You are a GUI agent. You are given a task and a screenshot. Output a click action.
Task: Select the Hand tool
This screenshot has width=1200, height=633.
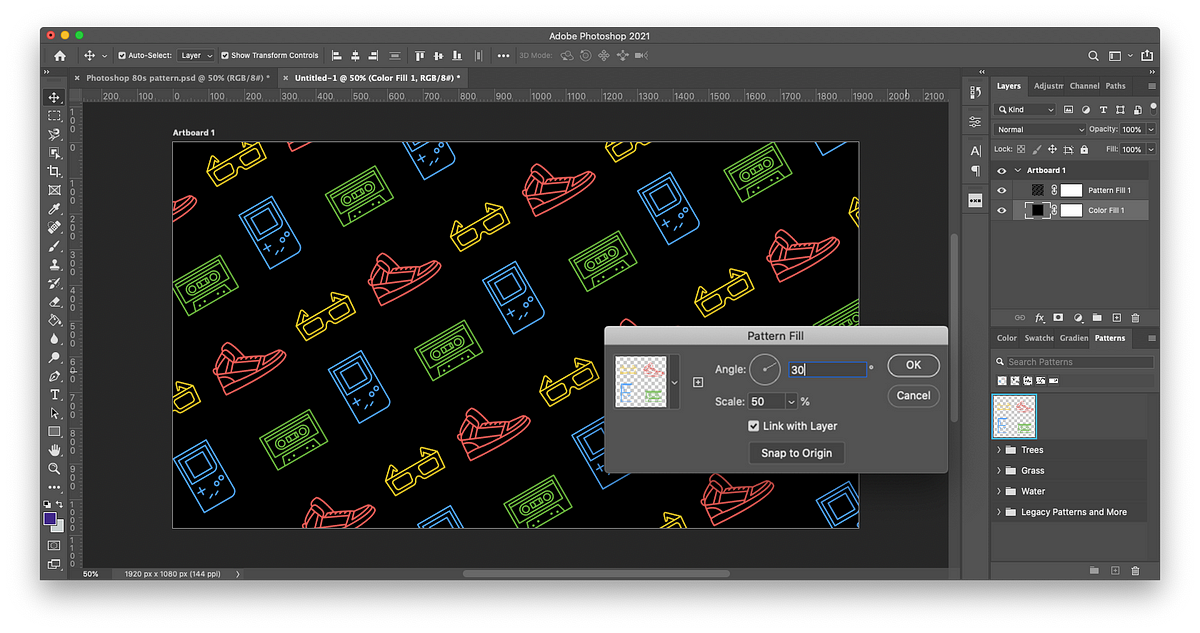[x=55, y=451]
